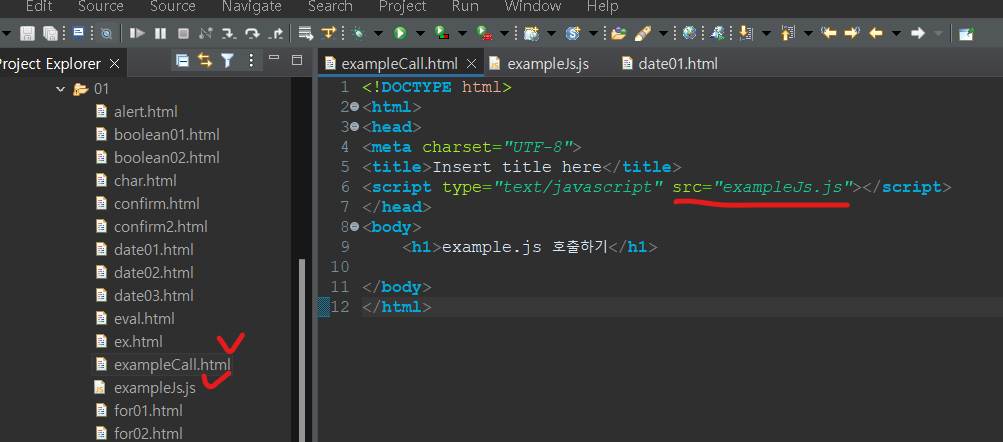Open the dropdown beside the S+ icon
The height and width of the screenshot is (442, 1003).
tap(593, 33)
